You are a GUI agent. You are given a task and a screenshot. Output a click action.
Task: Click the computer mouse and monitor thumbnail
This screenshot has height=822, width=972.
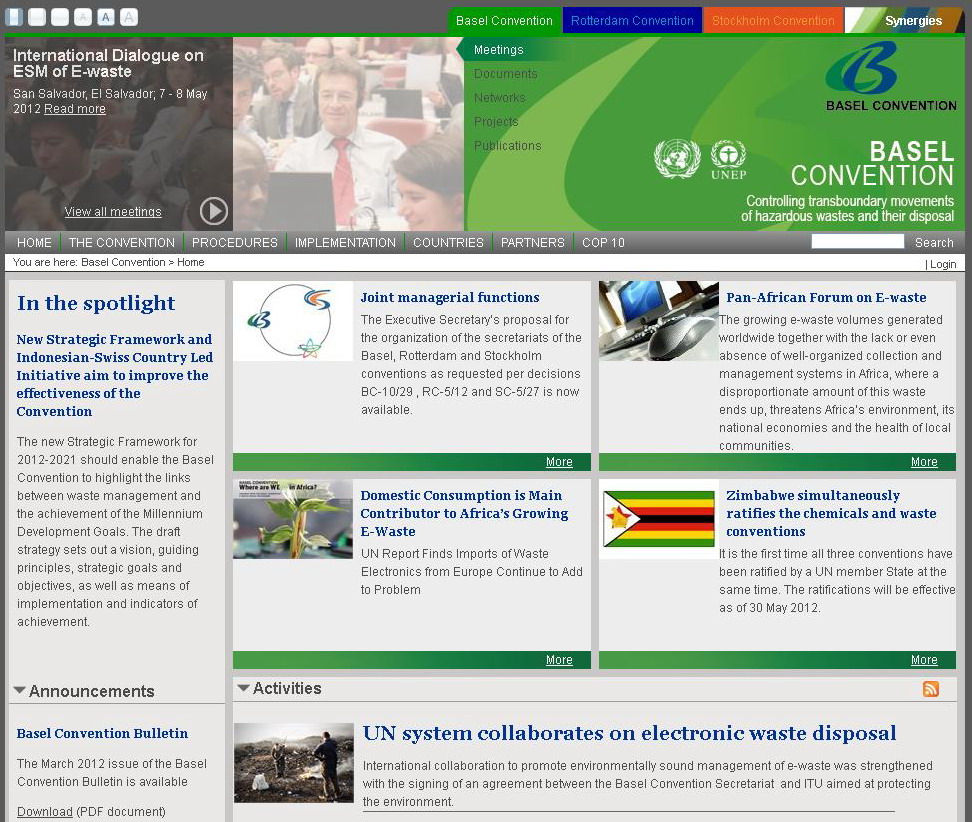(659, 320)
